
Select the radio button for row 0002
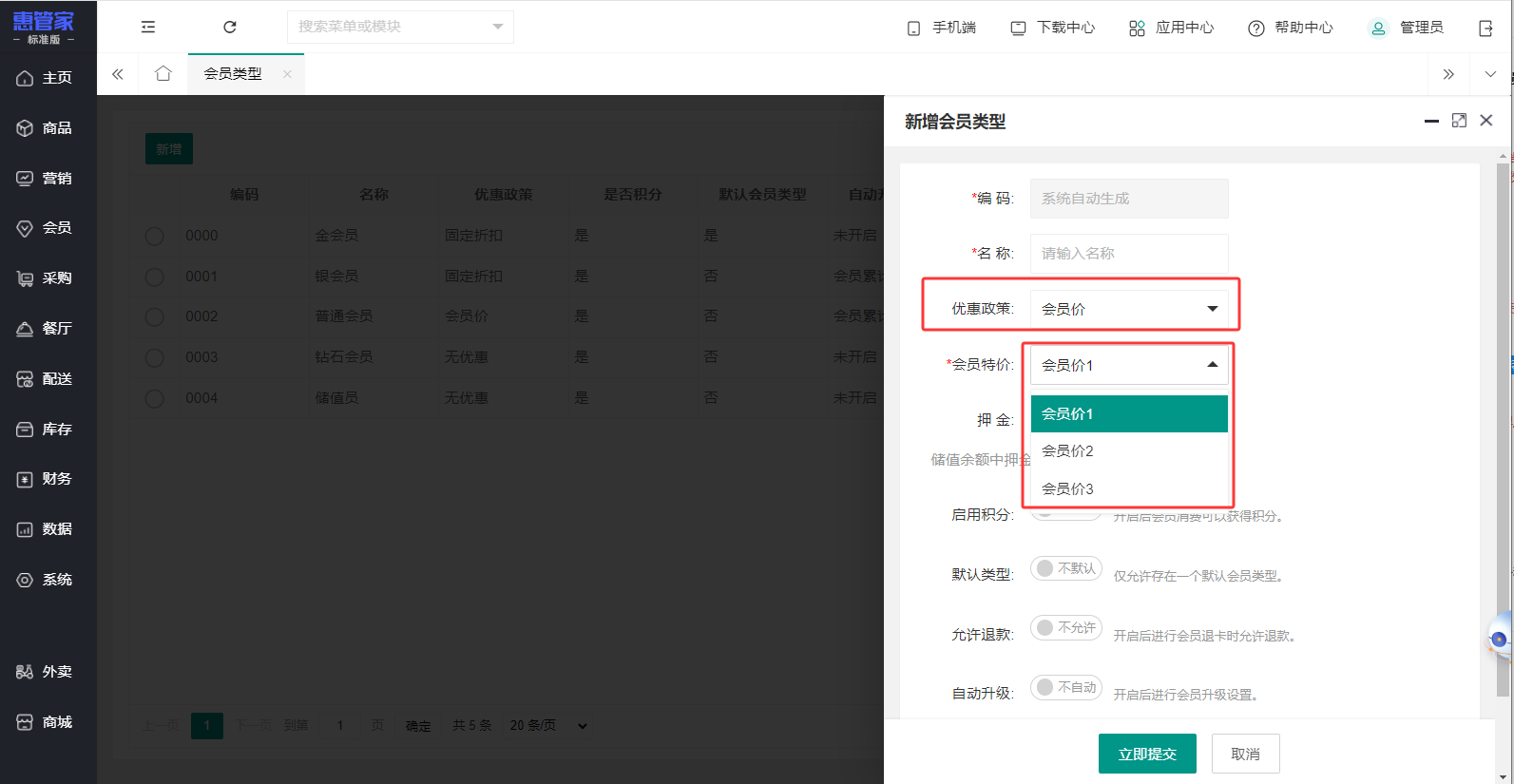154,316
